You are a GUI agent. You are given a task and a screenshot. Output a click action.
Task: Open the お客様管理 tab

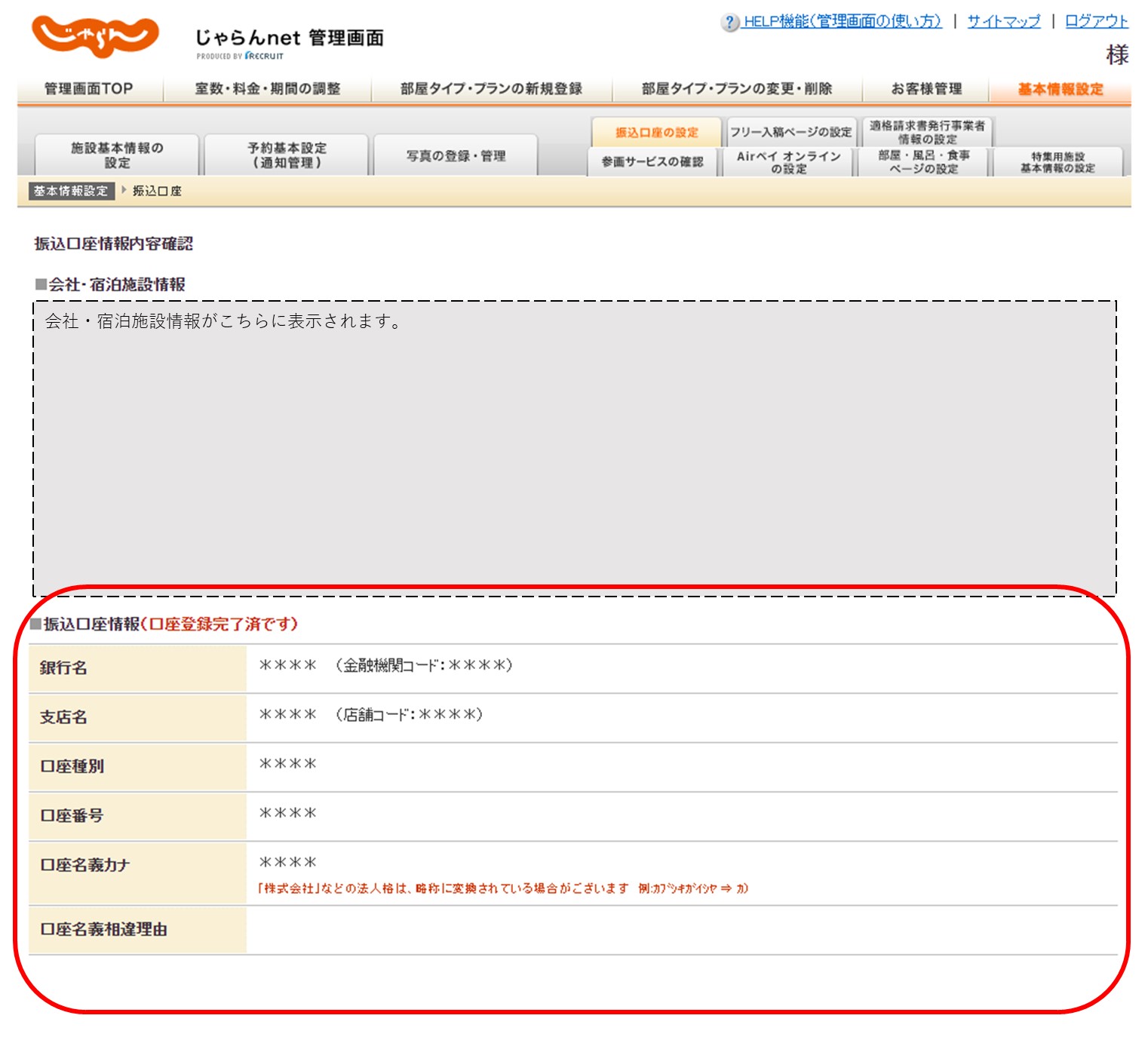coord(926,89)
